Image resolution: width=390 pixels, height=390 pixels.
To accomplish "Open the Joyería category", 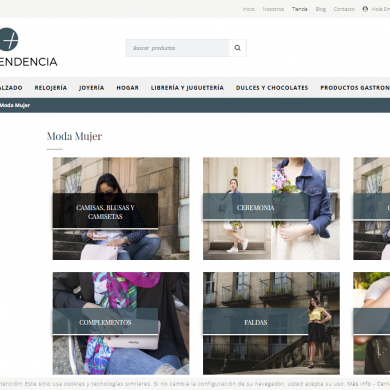I will tap(91, 88).
